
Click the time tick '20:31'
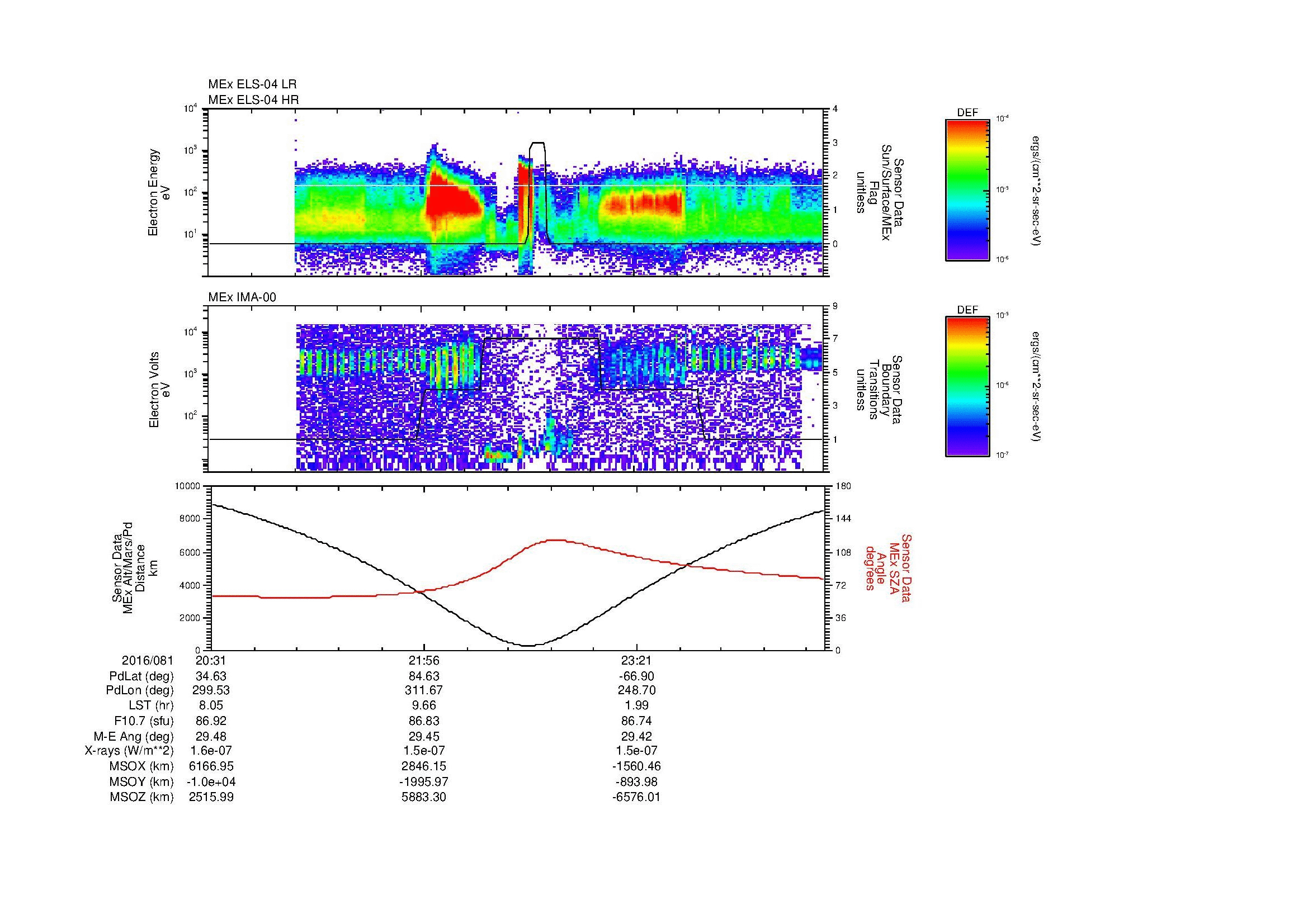tap(211, 660)
